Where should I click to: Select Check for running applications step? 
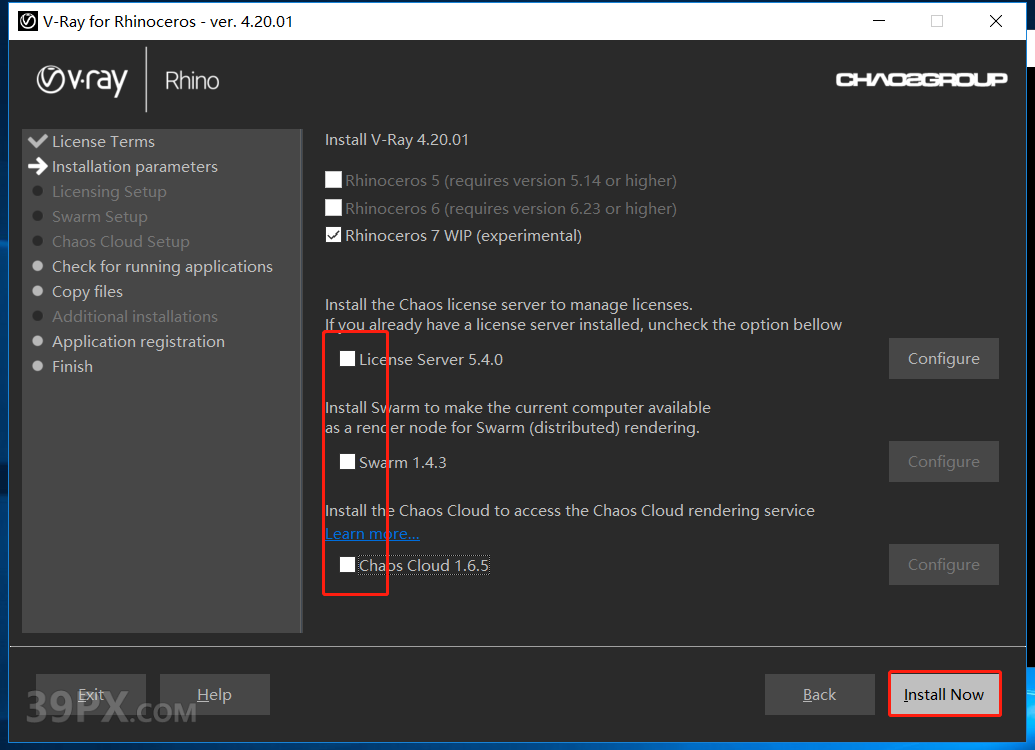click(x=162, y=267)
